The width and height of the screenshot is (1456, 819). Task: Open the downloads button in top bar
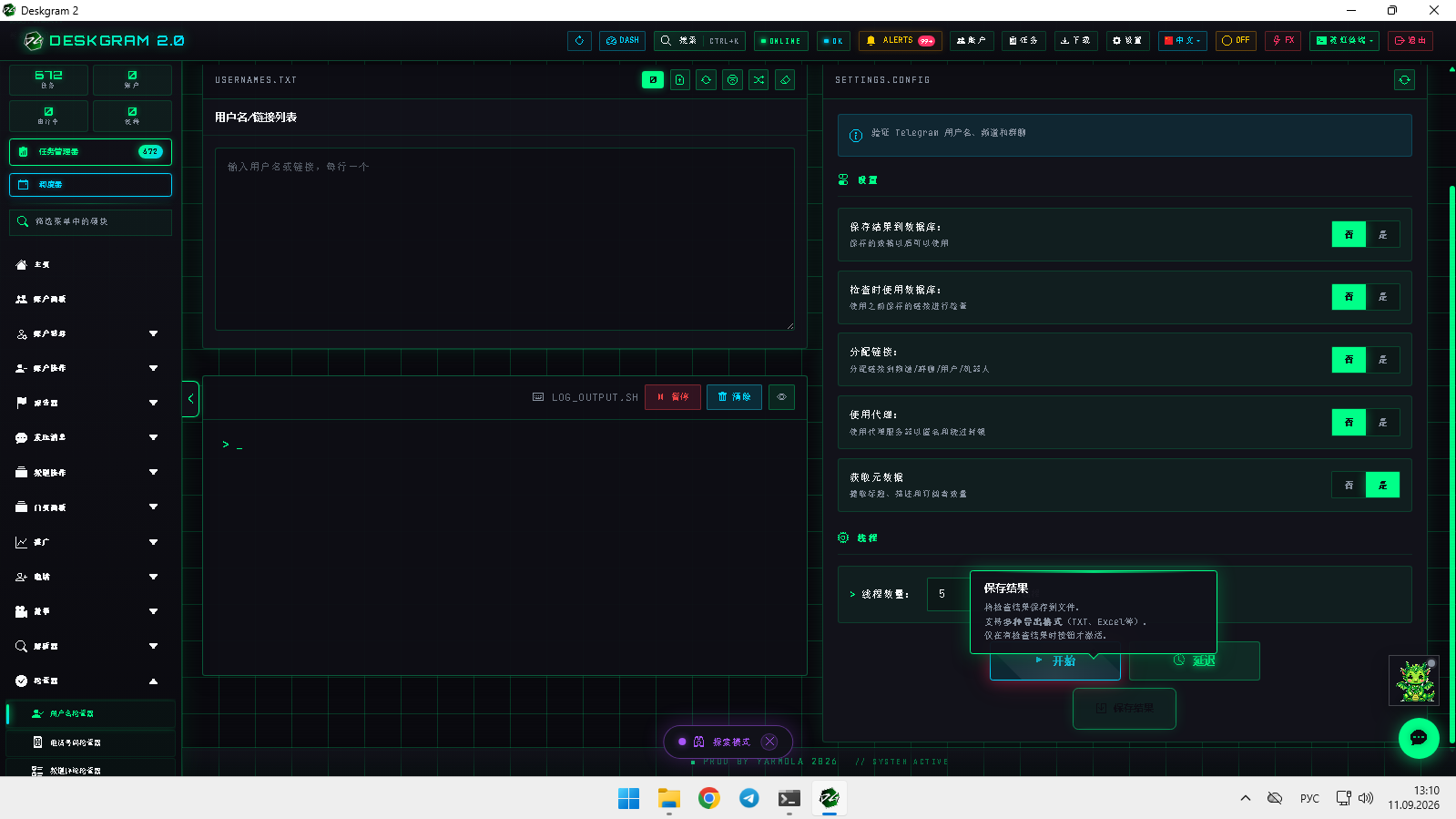[x=1075, y=41]
